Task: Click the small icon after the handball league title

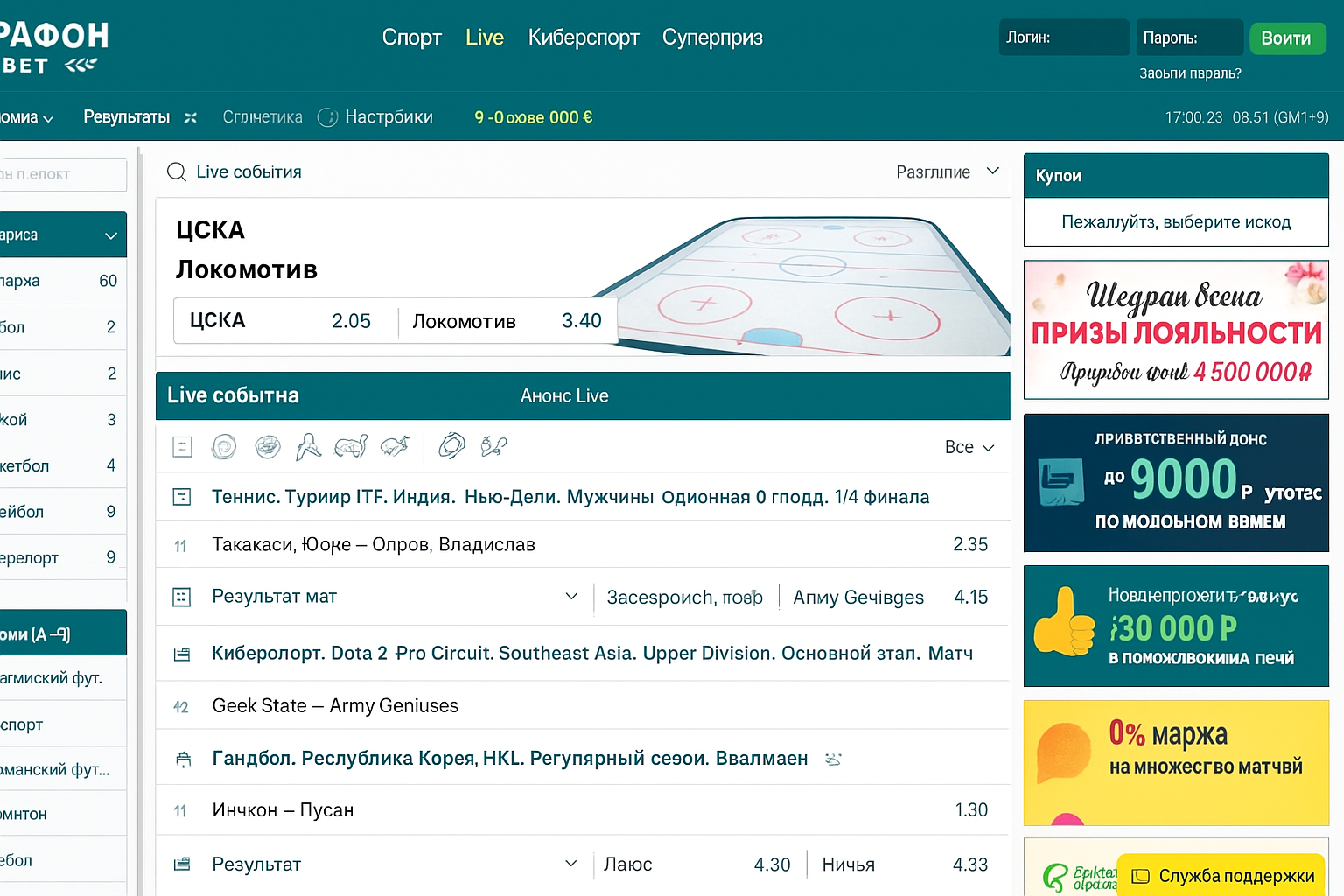Action: 833,759
